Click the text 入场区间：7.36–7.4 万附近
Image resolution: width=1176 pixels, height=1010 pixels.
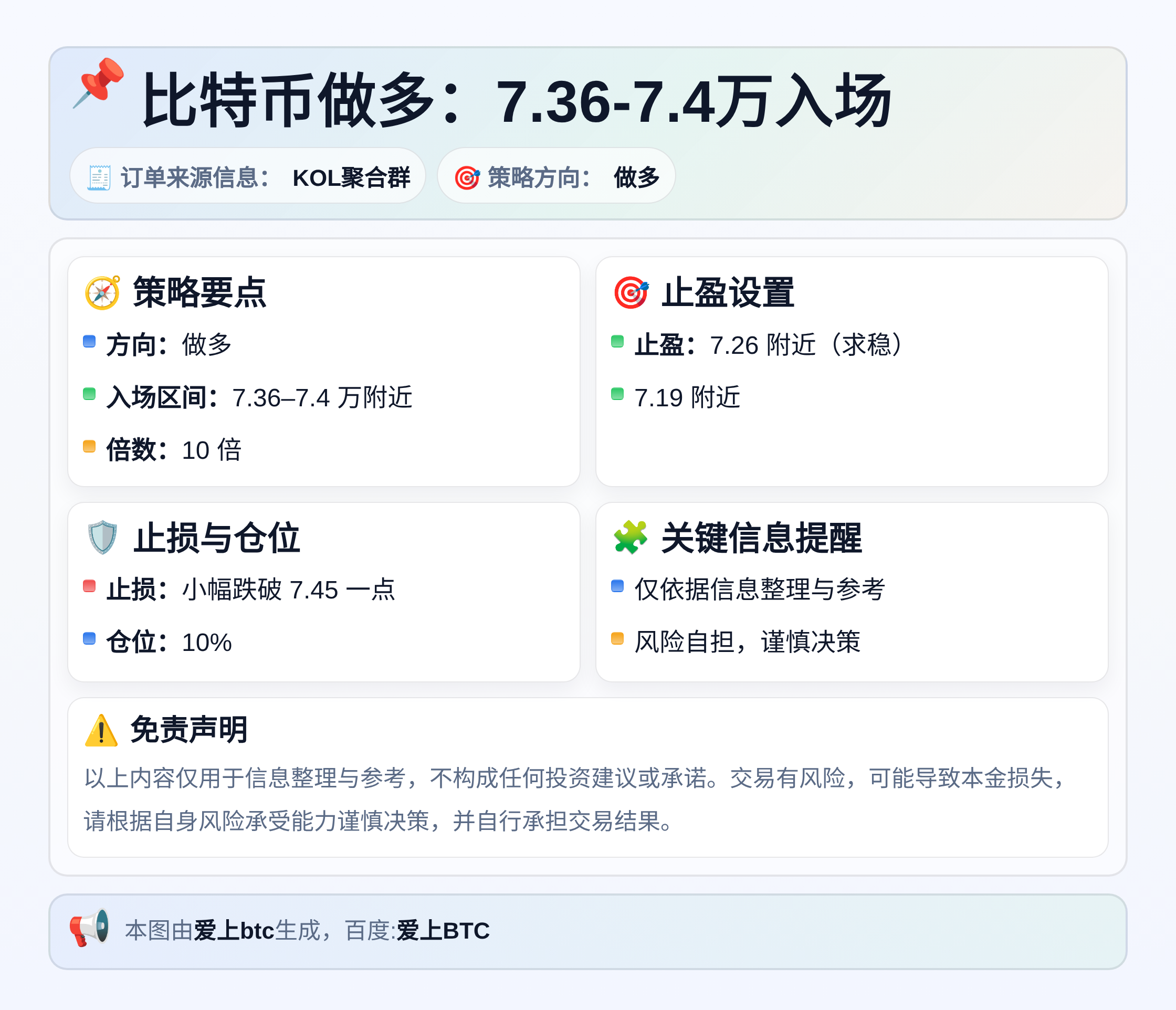[x=259, y=398]
